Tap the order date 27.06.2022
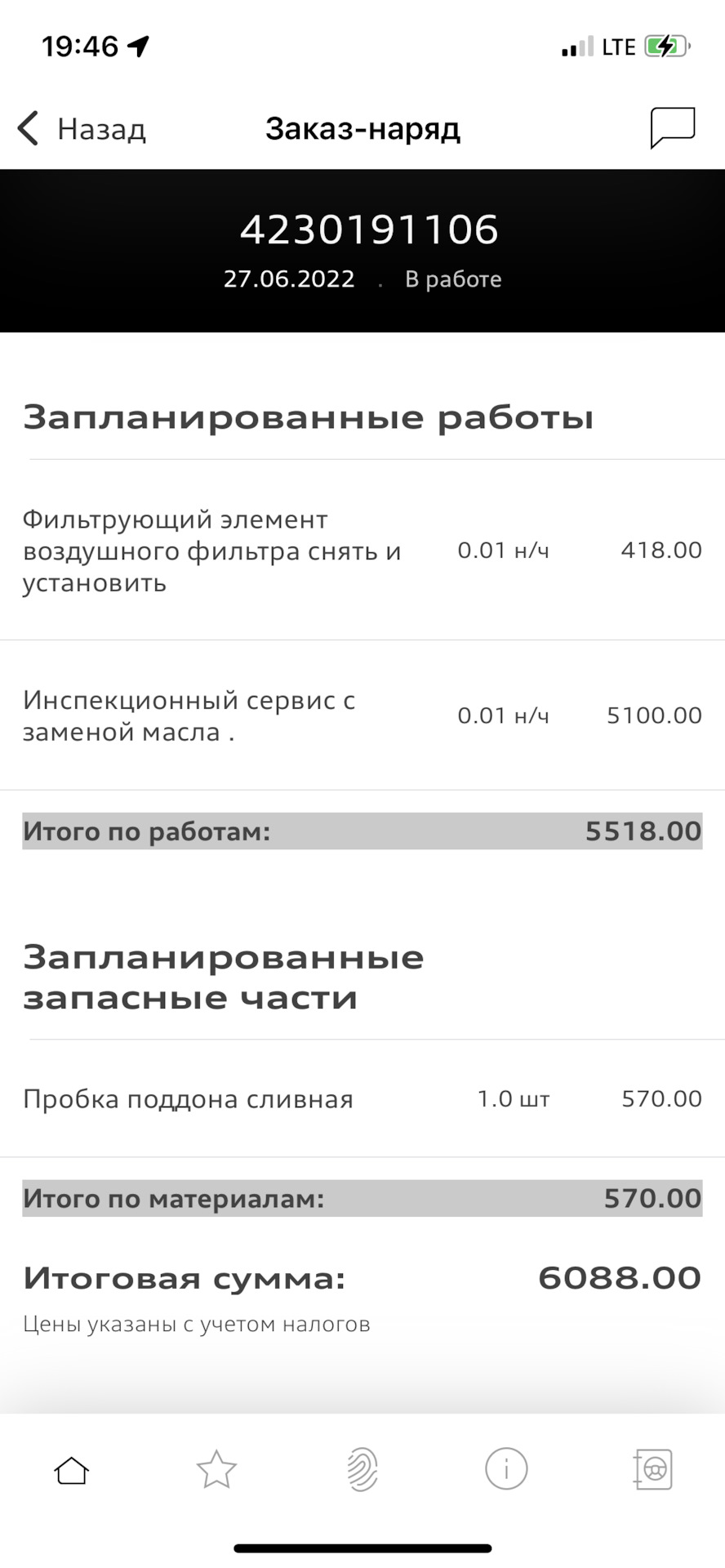Image resolution: width=725 pixels, height=1568 pixels. click(x=289, y=279)
